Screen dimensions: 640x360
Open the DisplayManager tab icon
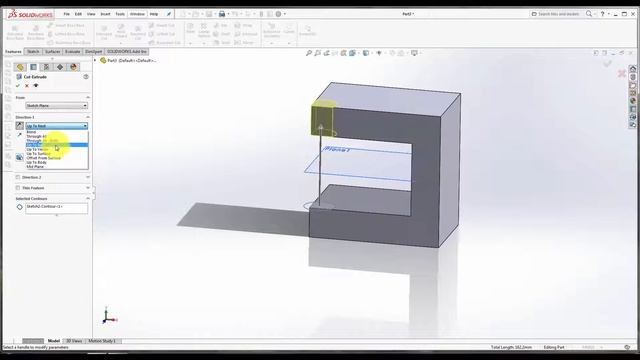[x=73, y=67]
